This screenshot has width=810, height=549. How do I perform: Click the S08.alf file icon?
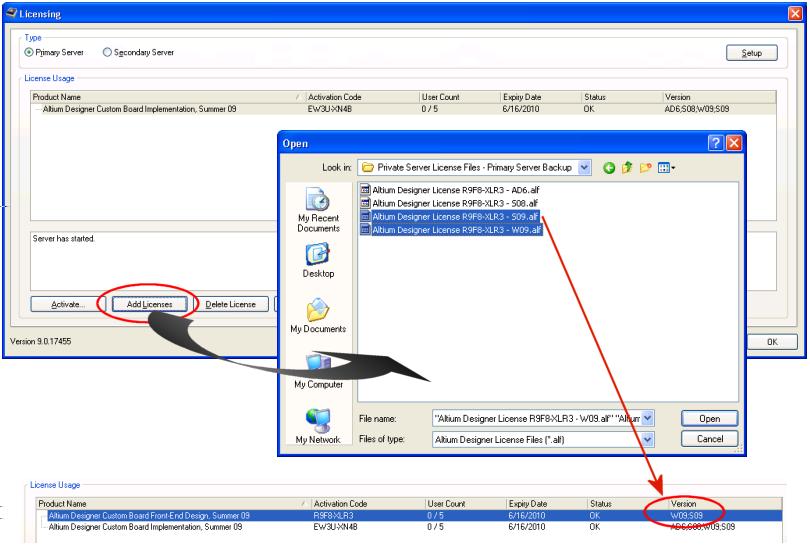[x=365, y=203]
